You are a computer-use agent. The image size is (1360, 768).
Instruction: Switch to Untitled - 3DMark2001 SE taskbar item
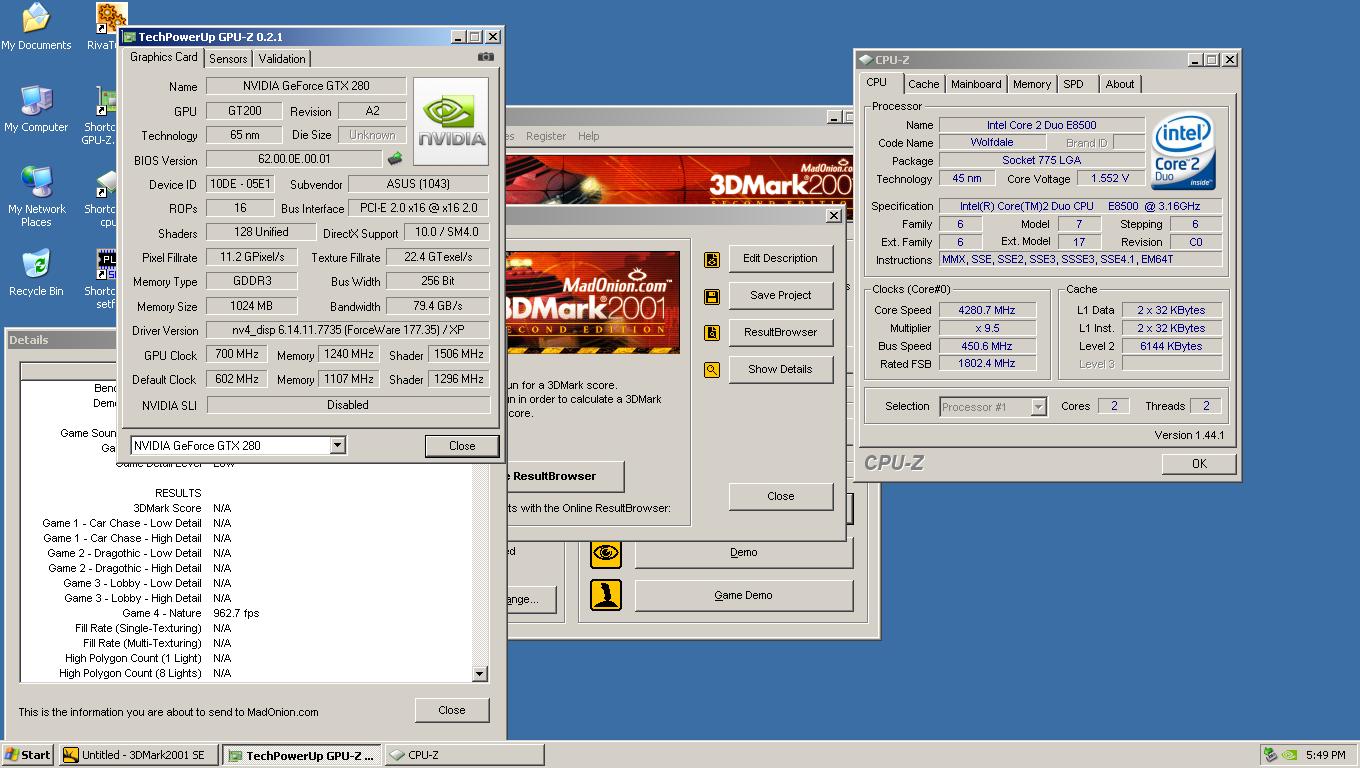click(139, 755)
